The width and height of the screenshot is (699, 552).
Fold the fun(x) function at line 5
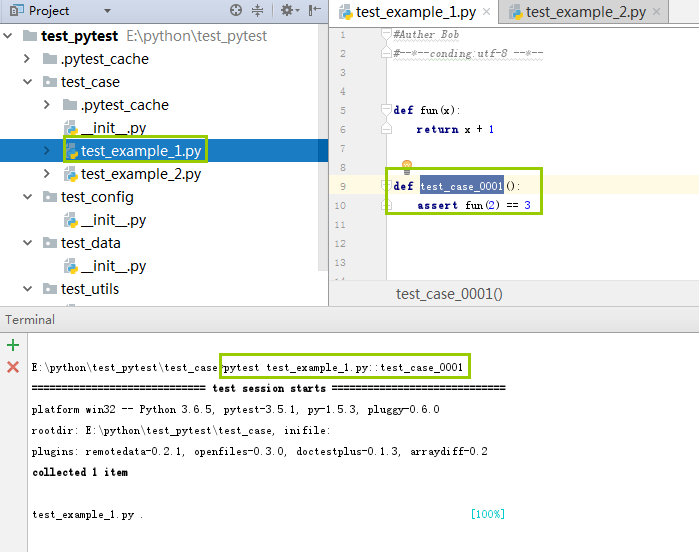coord(386,110)
